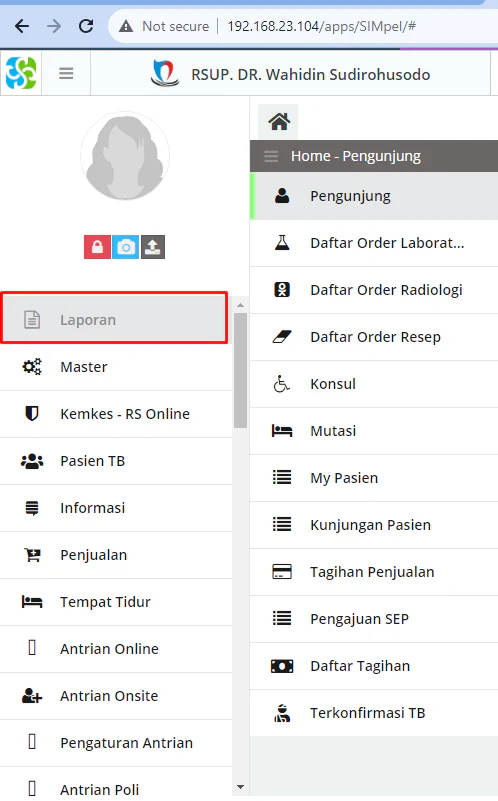Toggle the sidebar hamburger menu in header
This screenshot has height=801, width=498.
tap(66, 74)
